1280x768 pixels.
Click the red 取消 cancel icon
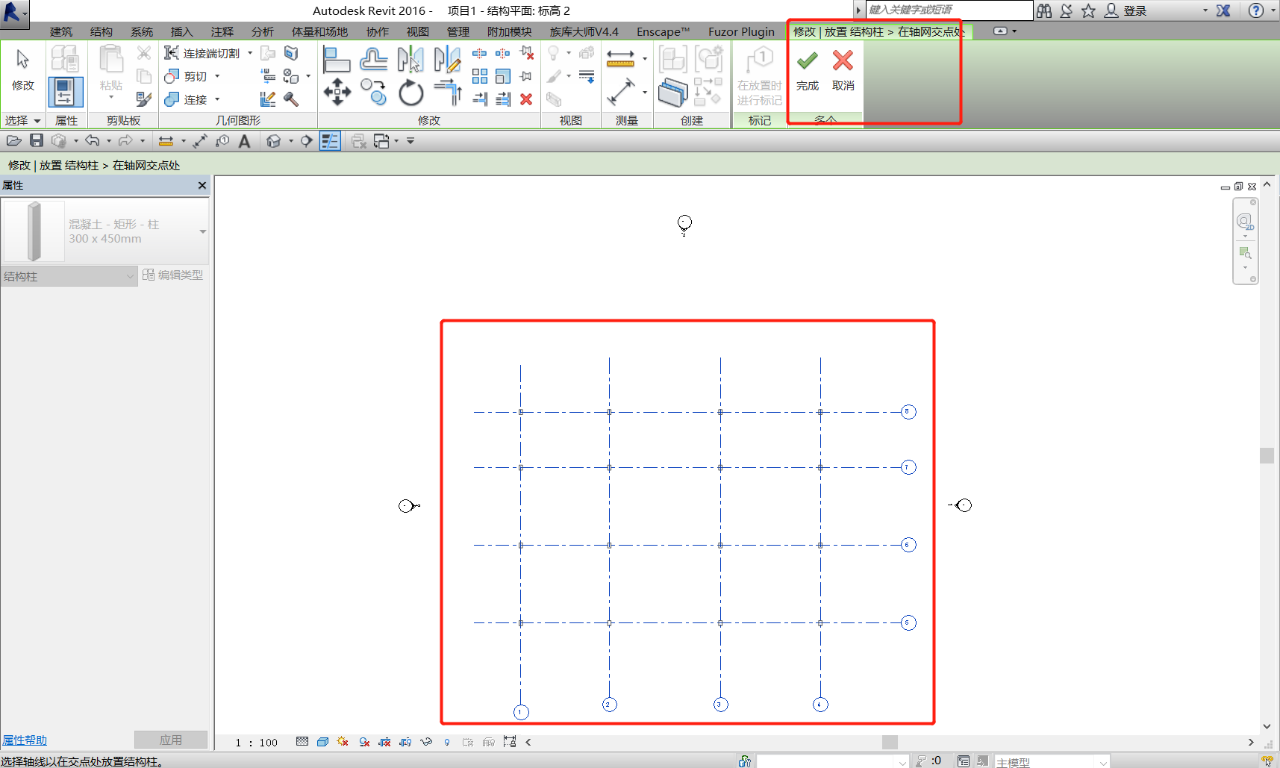(x=843, y=61)
